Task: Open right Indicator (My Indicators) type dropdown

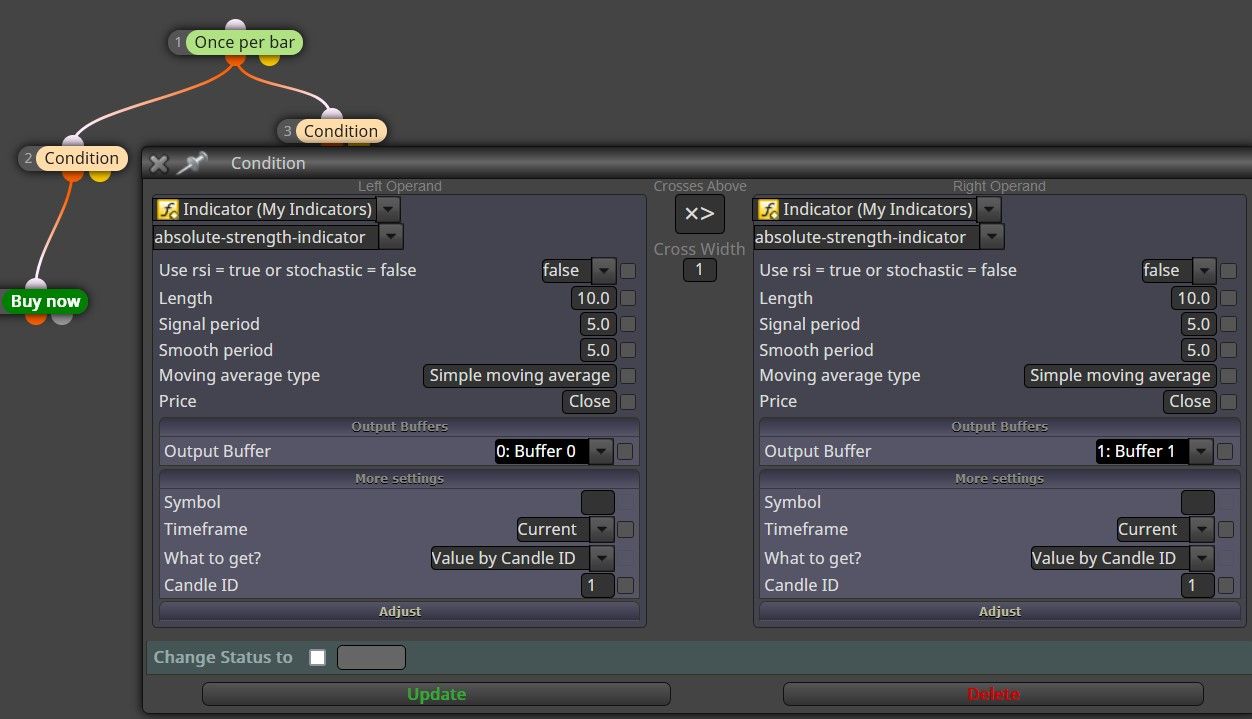Action: pyautogui.click(x=989, y=209)
